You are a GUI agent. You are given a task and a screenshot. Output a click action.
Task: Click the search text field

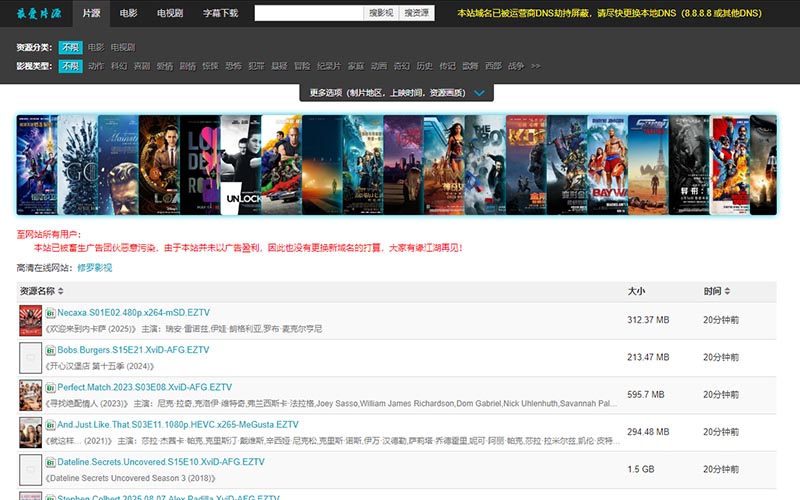[309, 13]
